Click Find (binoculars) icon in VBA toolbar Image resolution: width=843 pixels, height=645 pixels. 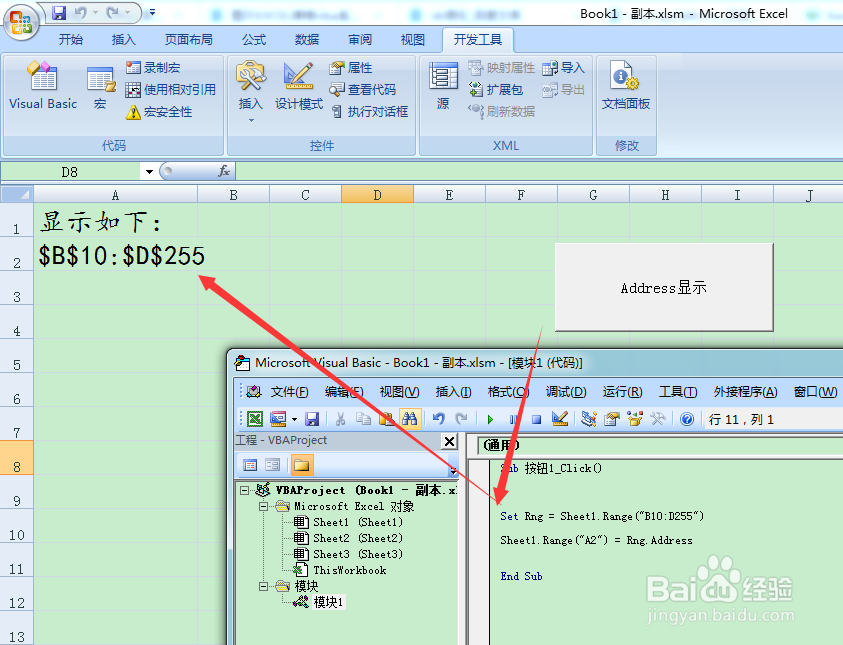(x=410, y=418)
